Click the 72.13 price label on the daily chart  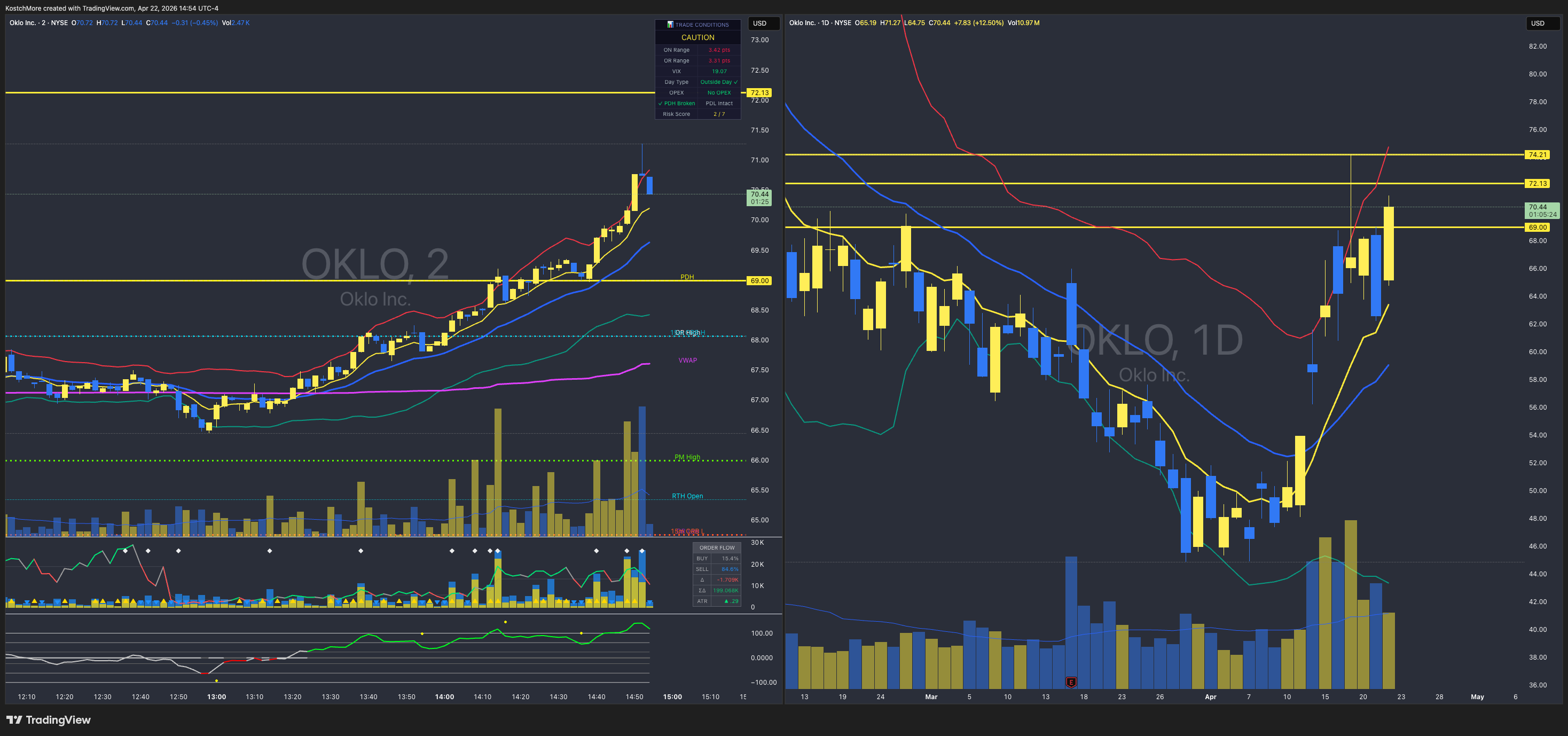click(1537, 183)
